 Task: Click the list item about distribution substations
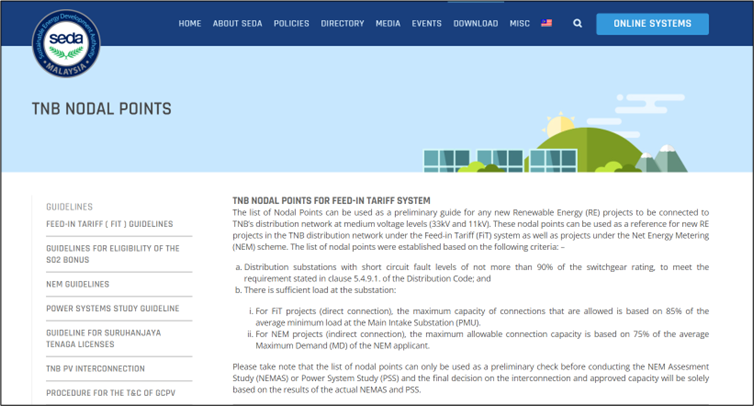click(476, 273)
